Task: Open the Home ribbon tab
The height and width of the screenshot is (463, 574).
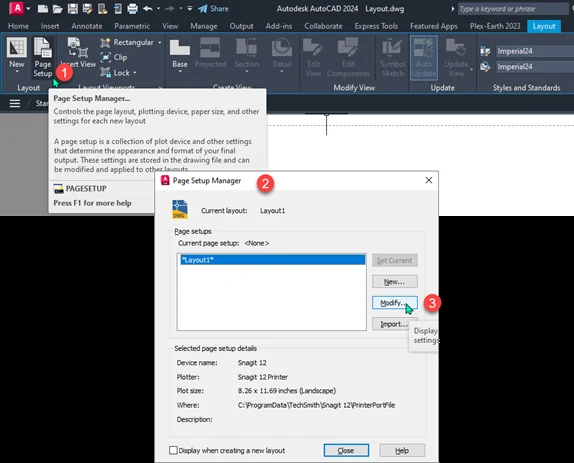Action: tap(18, 26)
